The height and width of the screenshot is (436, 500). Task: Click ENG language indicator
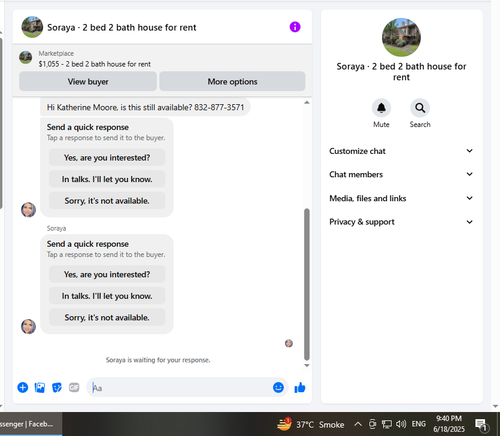pos(419,424)
